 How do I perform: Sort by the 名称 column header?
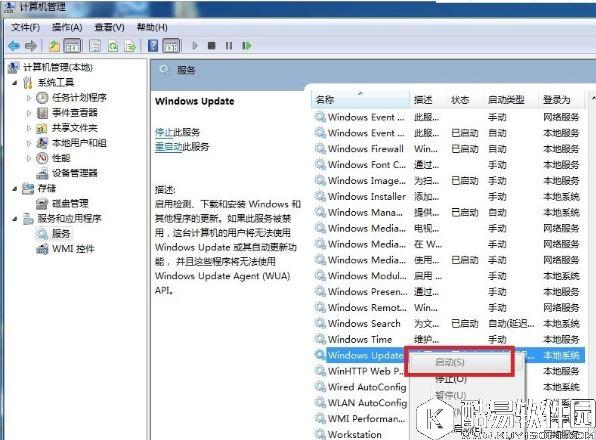[360, 100]
